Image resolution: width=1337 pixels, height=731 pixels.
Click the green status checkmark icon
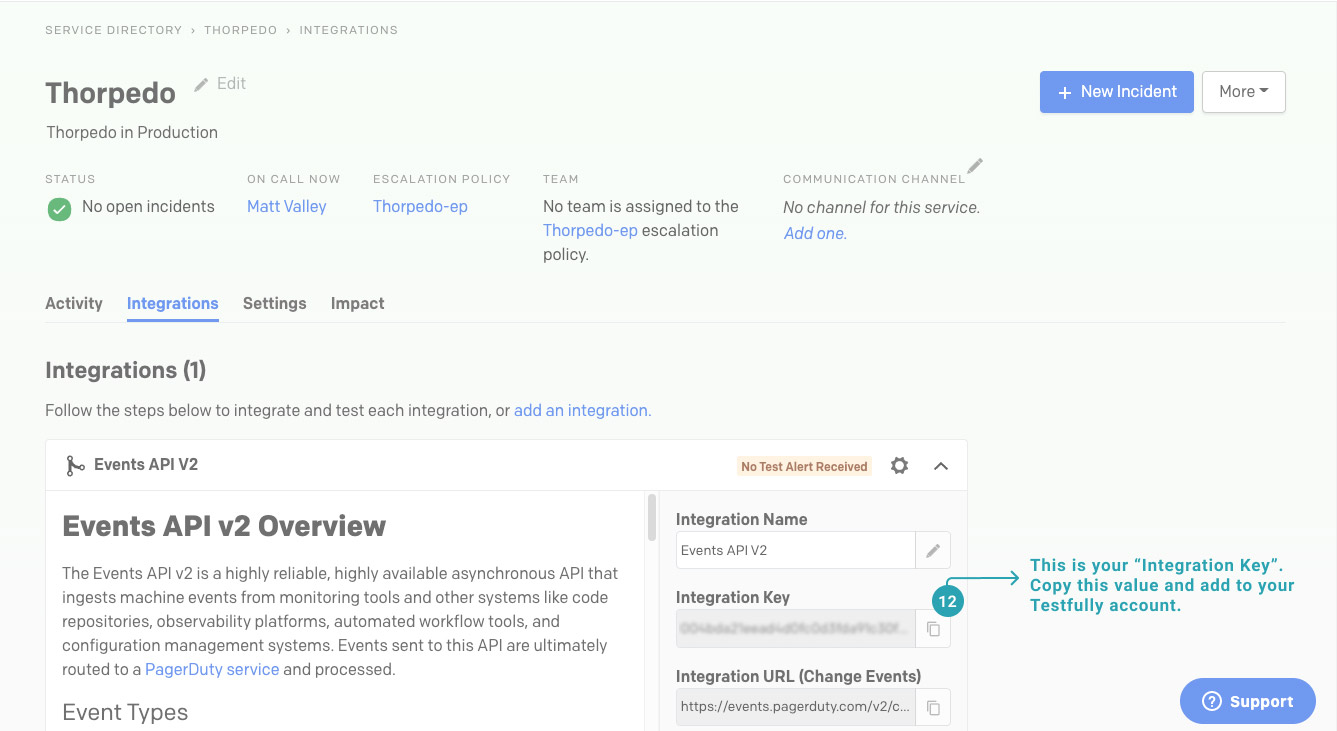pyautogui.click(x=60, y=209)
